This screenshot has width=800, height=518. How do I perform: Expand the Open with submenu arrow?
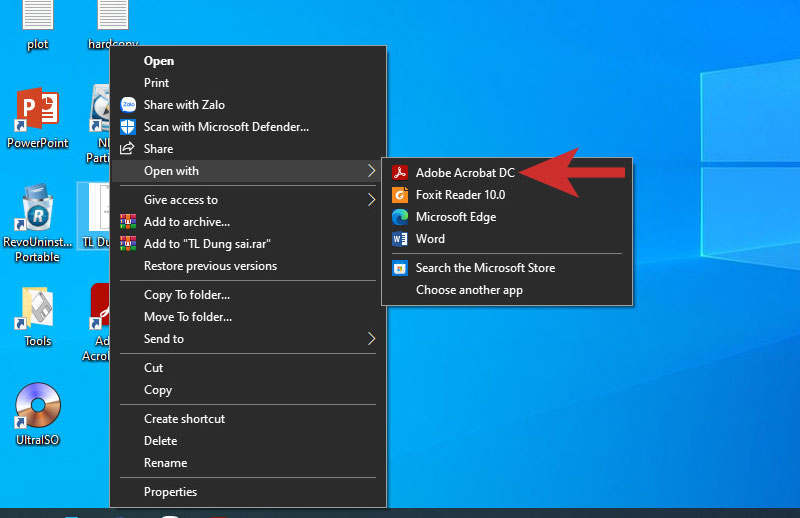pos(371,171)
